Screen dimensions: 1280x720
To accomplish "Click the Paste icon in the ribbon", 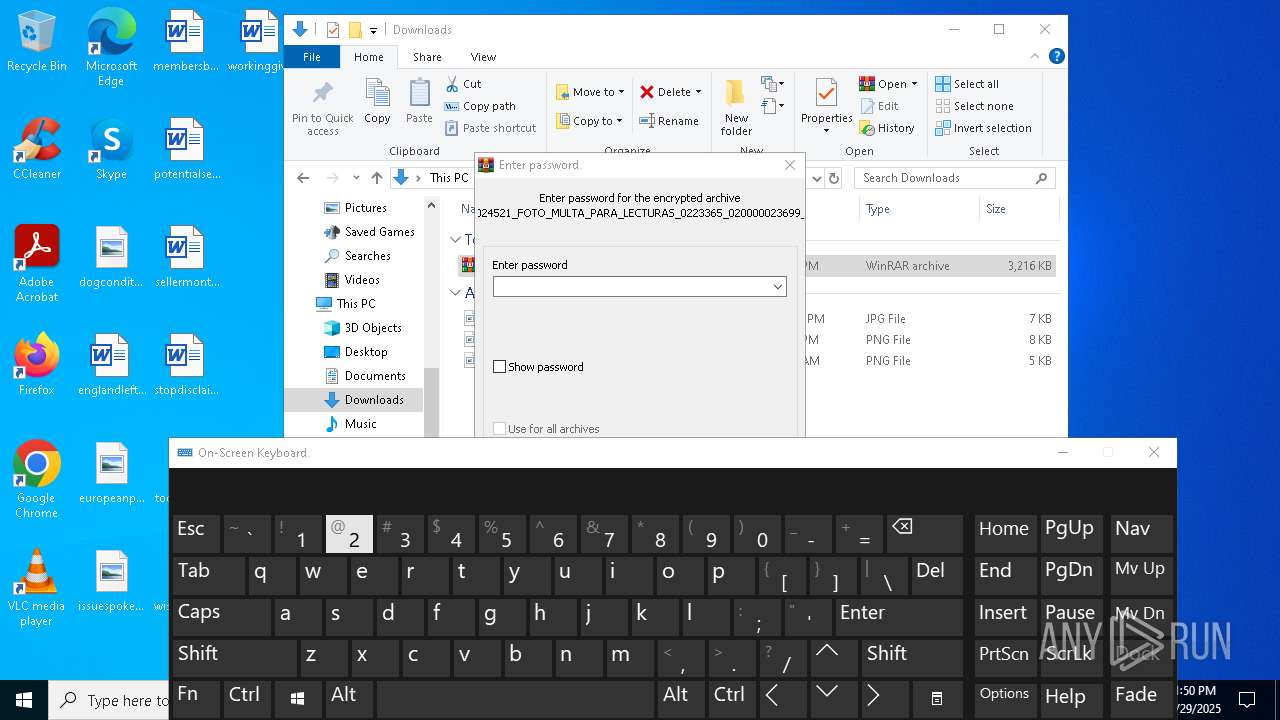I will click(x=419, y=101).
